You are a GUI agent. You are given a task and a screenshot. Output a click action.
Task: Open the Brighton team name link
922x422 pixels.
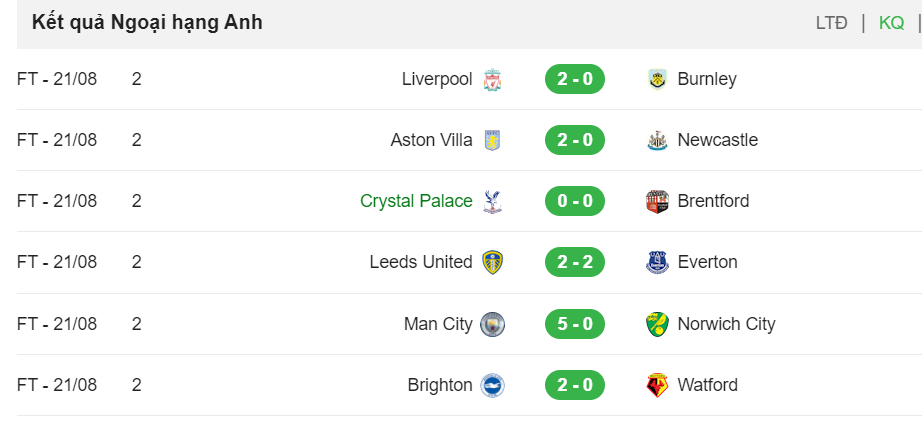[x=440, y=386]
